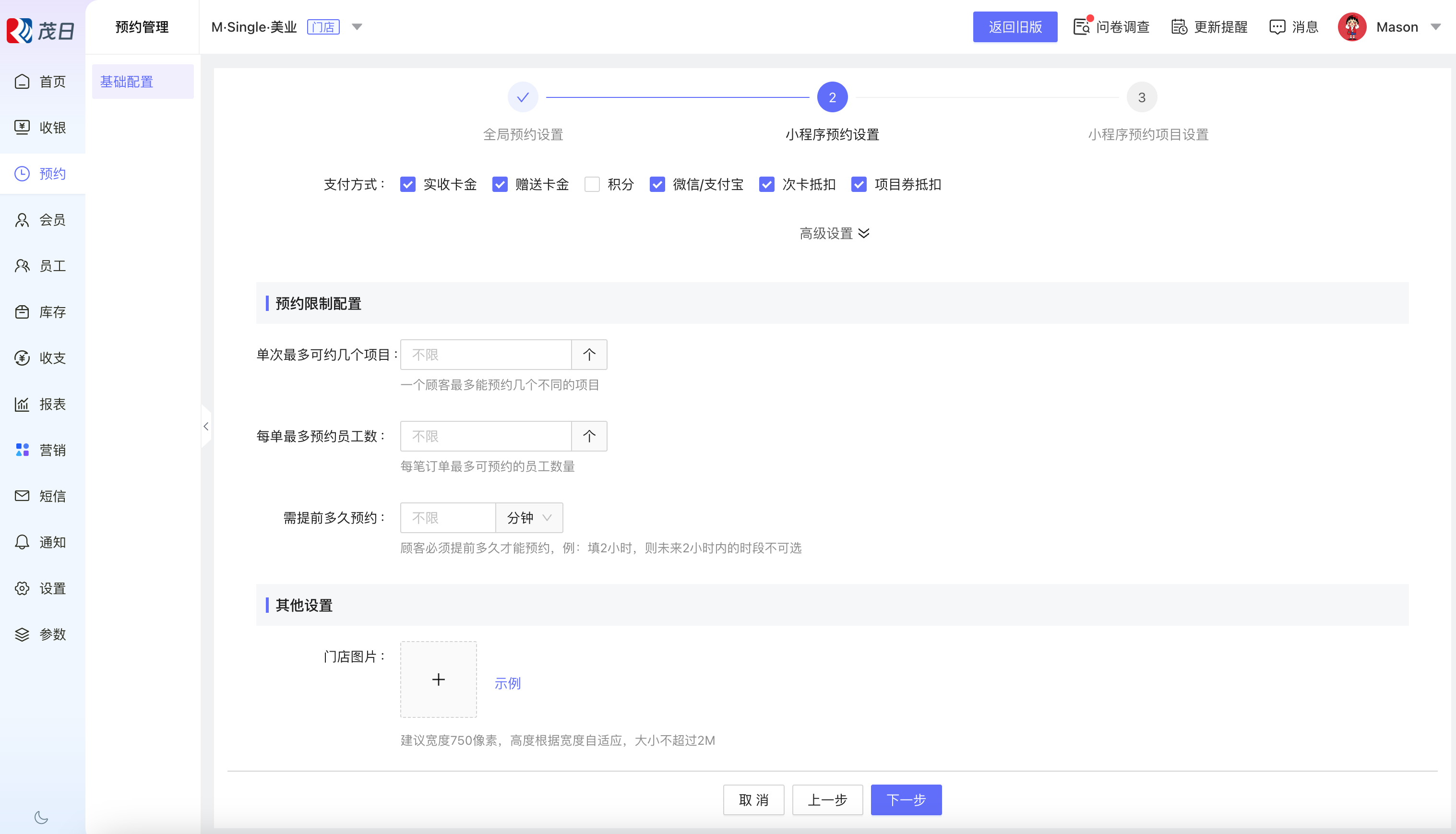
Task: Click the 消息 message bubble icon
Action: pos(1277,27)
